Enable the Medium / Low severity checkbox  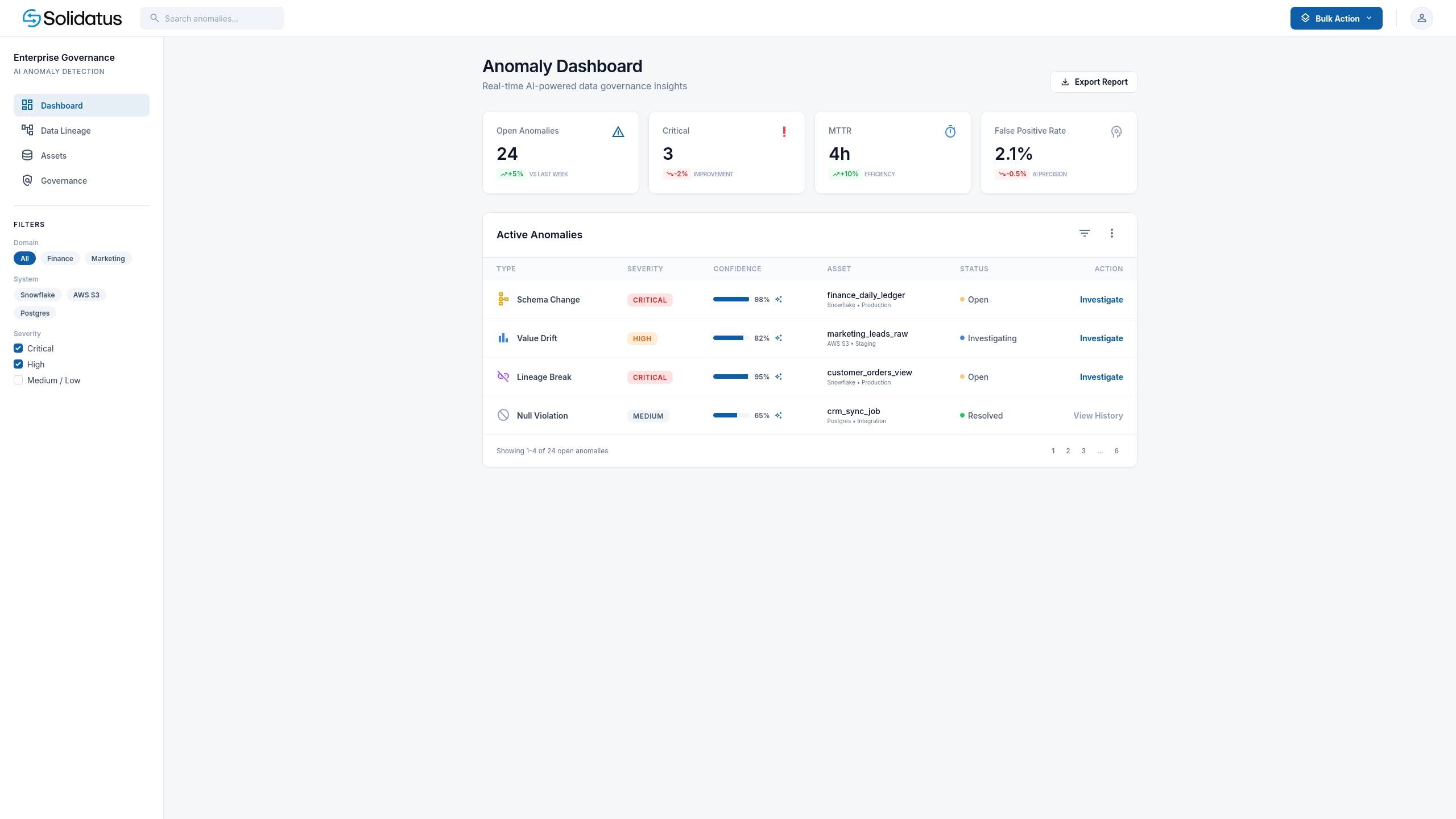18,380
